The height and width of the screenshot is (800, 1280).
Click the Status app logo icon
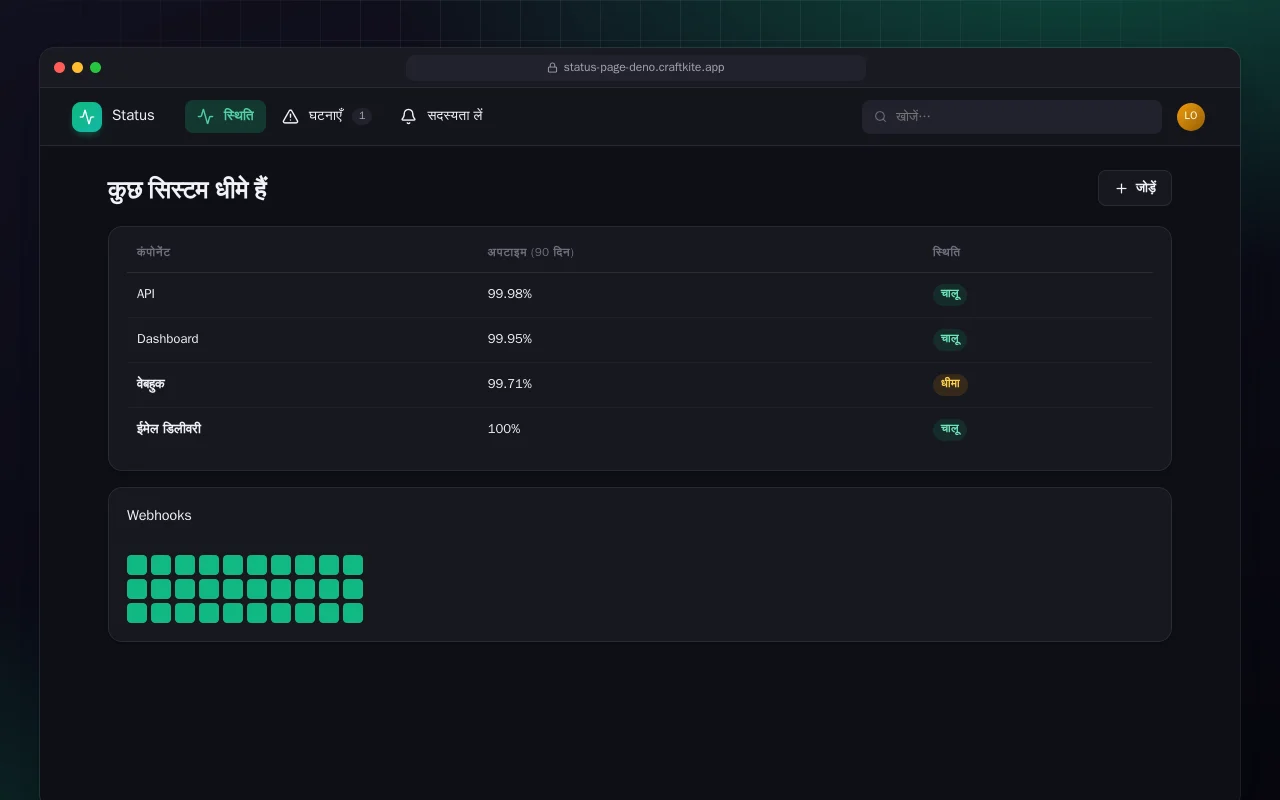coord(87,117)
